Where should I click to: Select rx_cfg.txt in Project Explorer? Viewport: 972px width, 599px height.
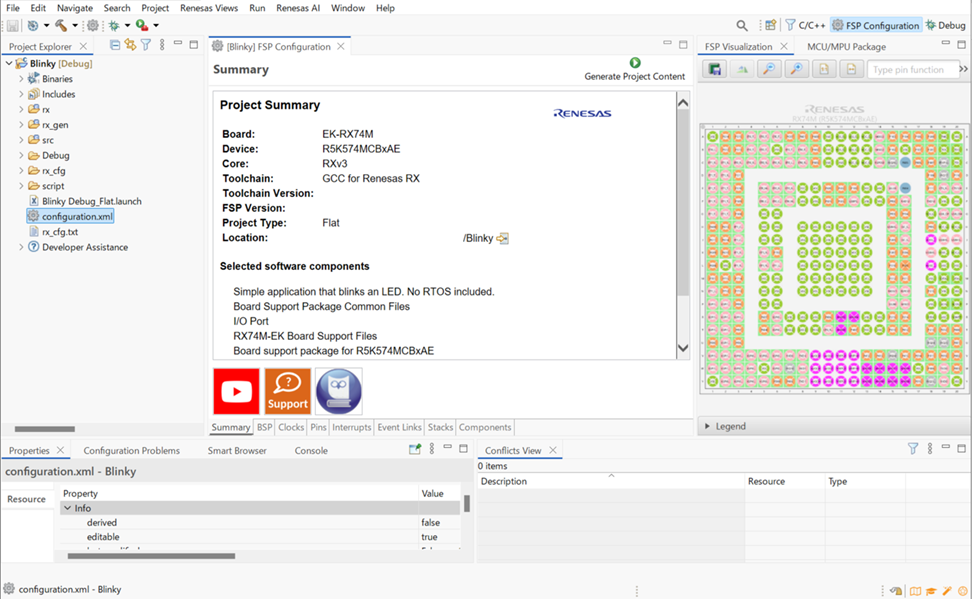[60, 232]
